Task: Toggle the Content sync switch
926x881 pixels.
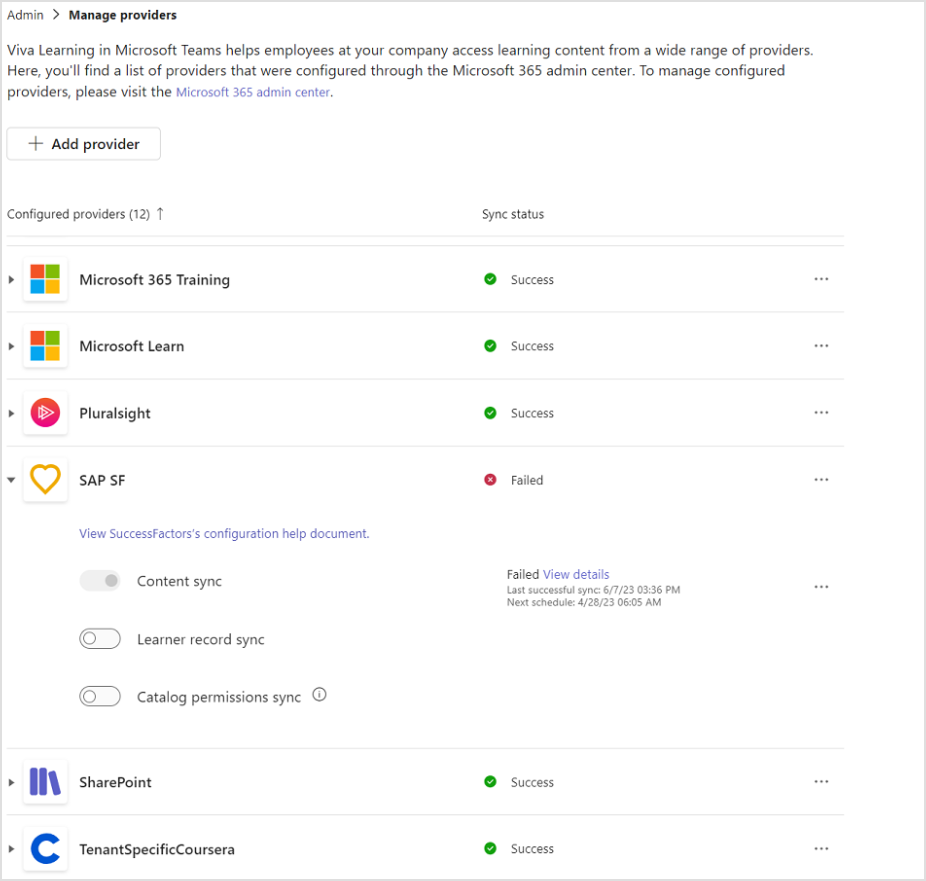Action: click(100, 581)
